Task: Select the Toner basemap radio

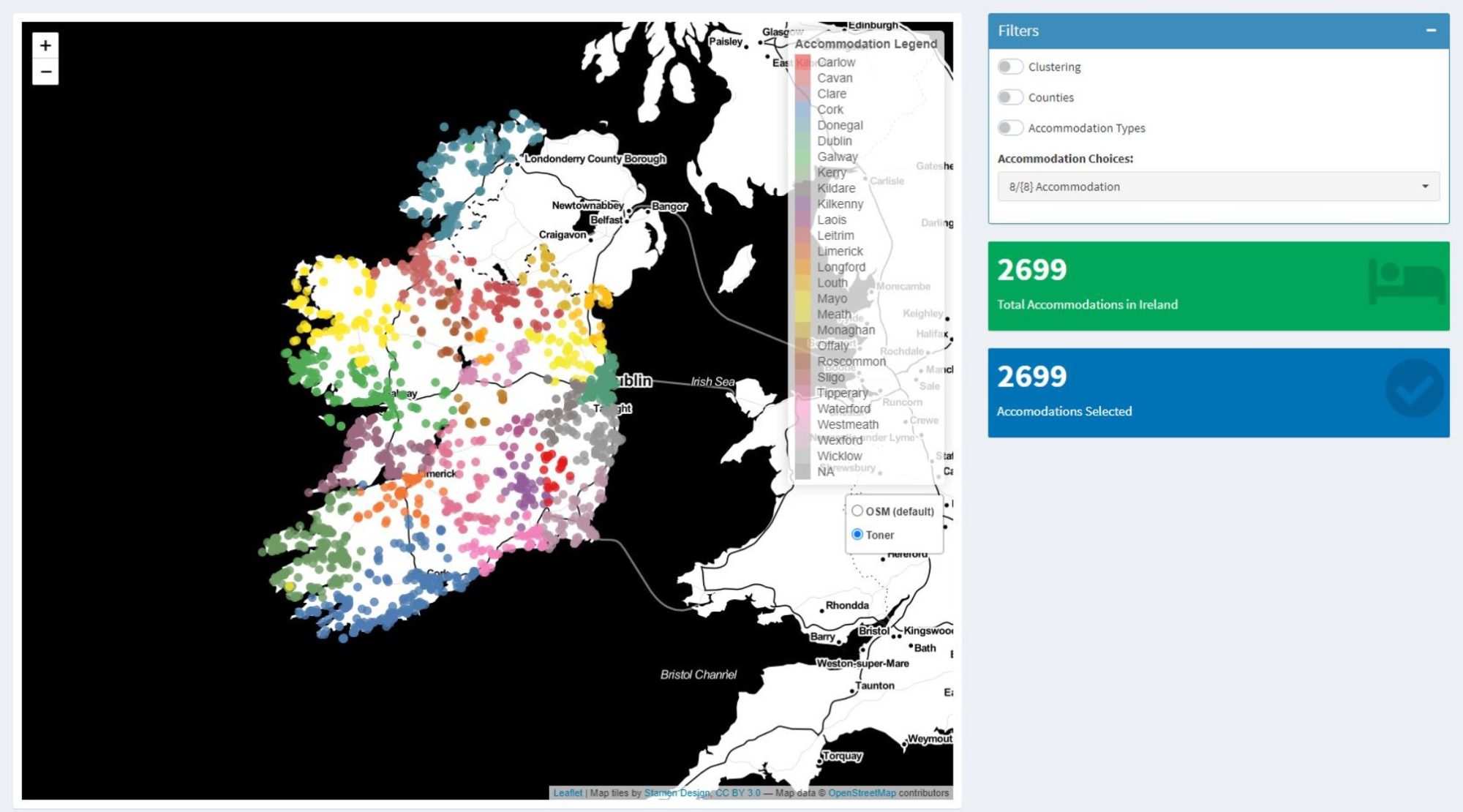Action: tap(857, 534)
